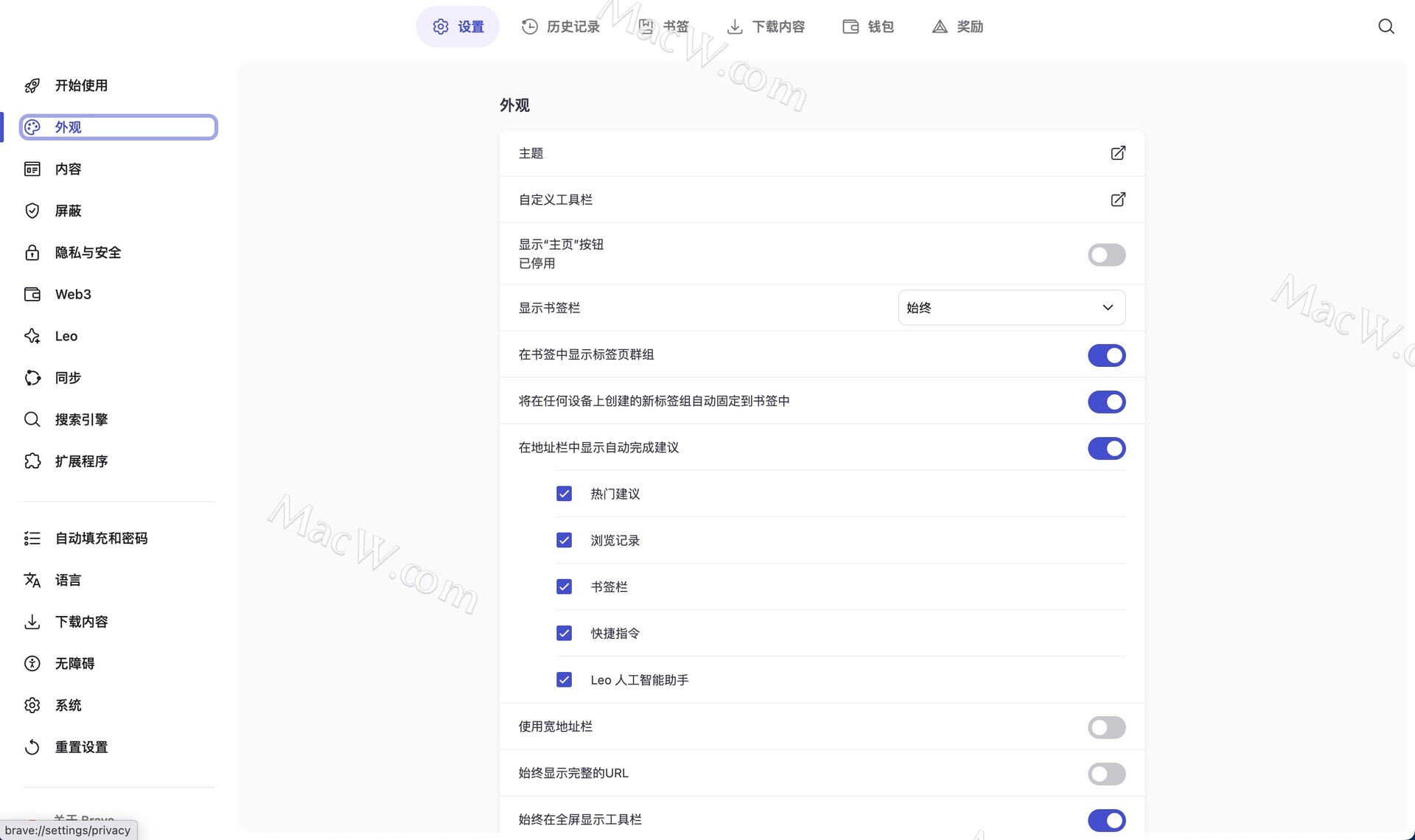Image resolution: width=1415 pixels, height=840 pixels.
Task: Open the 显示书签栏 dropdown
Action: (x=1011, y=308)
